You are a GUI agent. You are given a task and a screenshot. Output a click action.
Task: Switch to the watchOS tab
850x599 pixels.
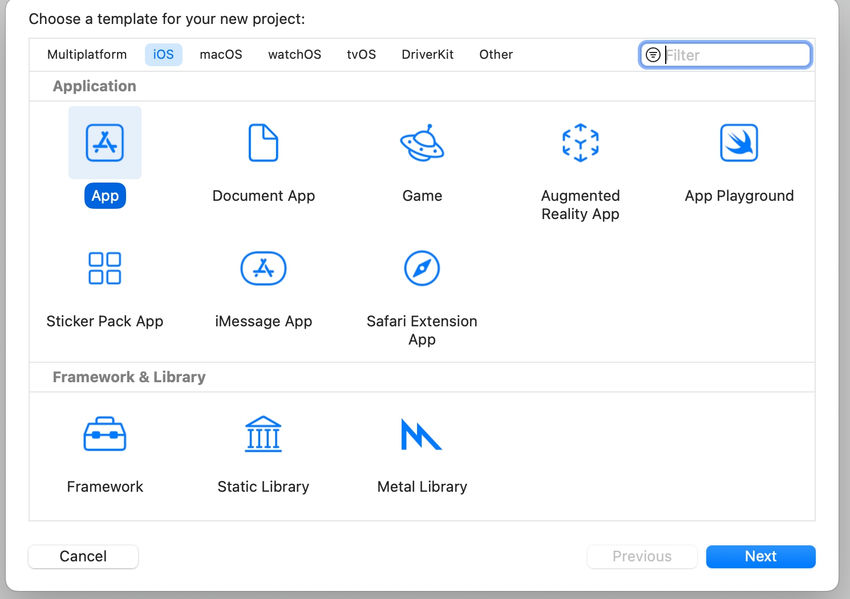click(294, 55)
